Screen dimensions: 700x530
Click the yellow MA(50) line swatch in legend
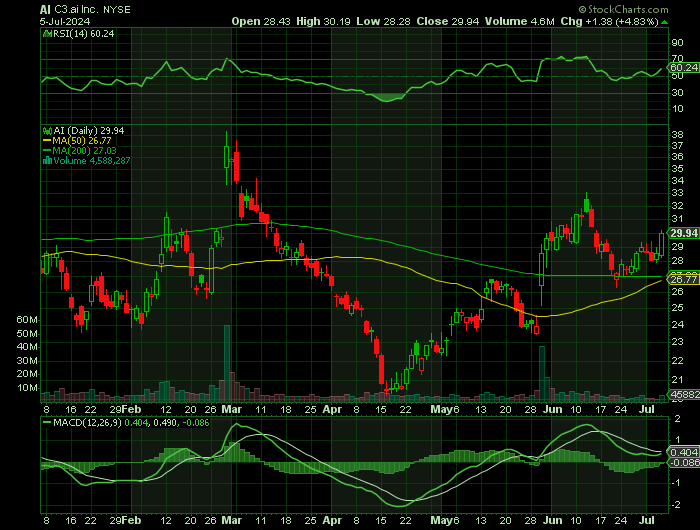pos(47,141)
